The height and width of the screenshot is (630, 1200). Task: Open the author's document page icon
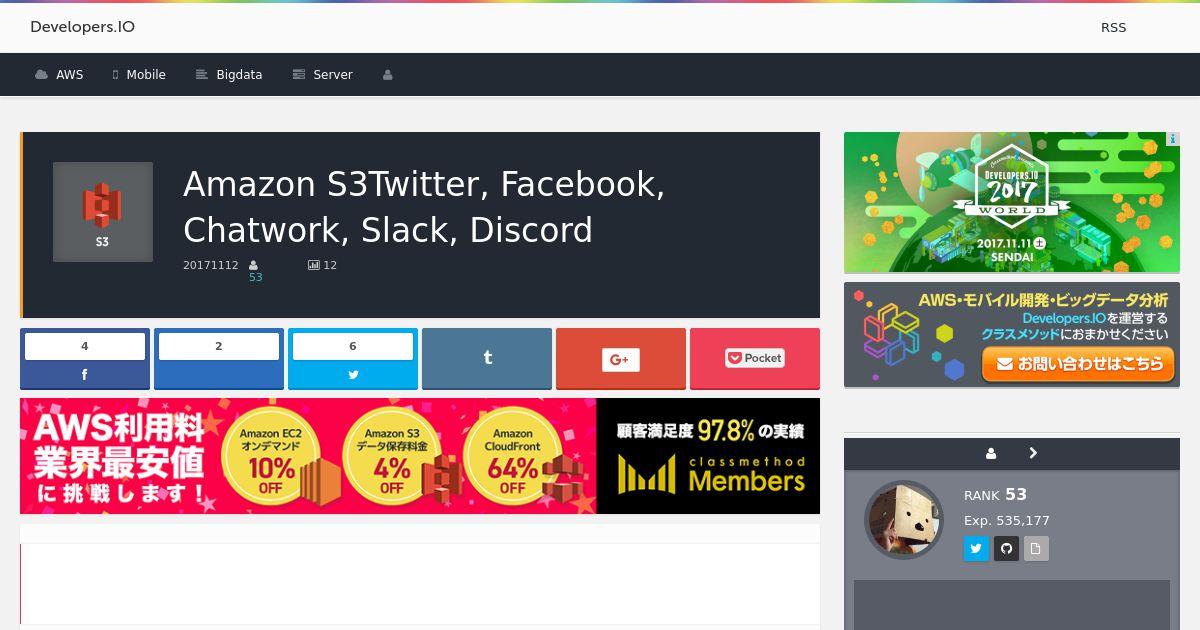click(x=1036, y=548)
